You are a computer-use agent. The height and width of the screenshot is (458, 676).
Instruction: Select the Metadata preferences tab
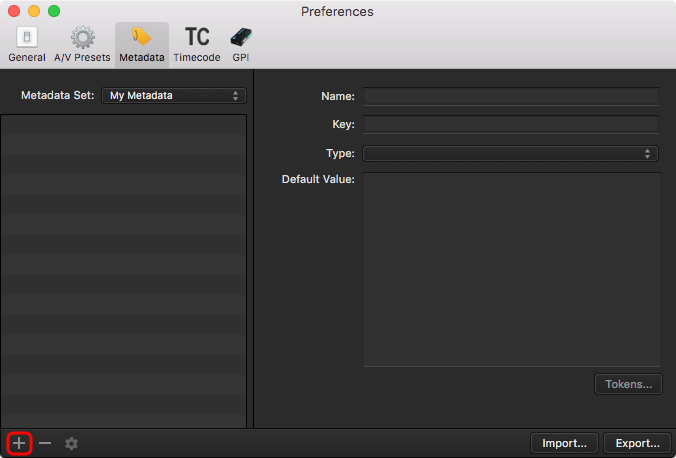coord(142,45)
